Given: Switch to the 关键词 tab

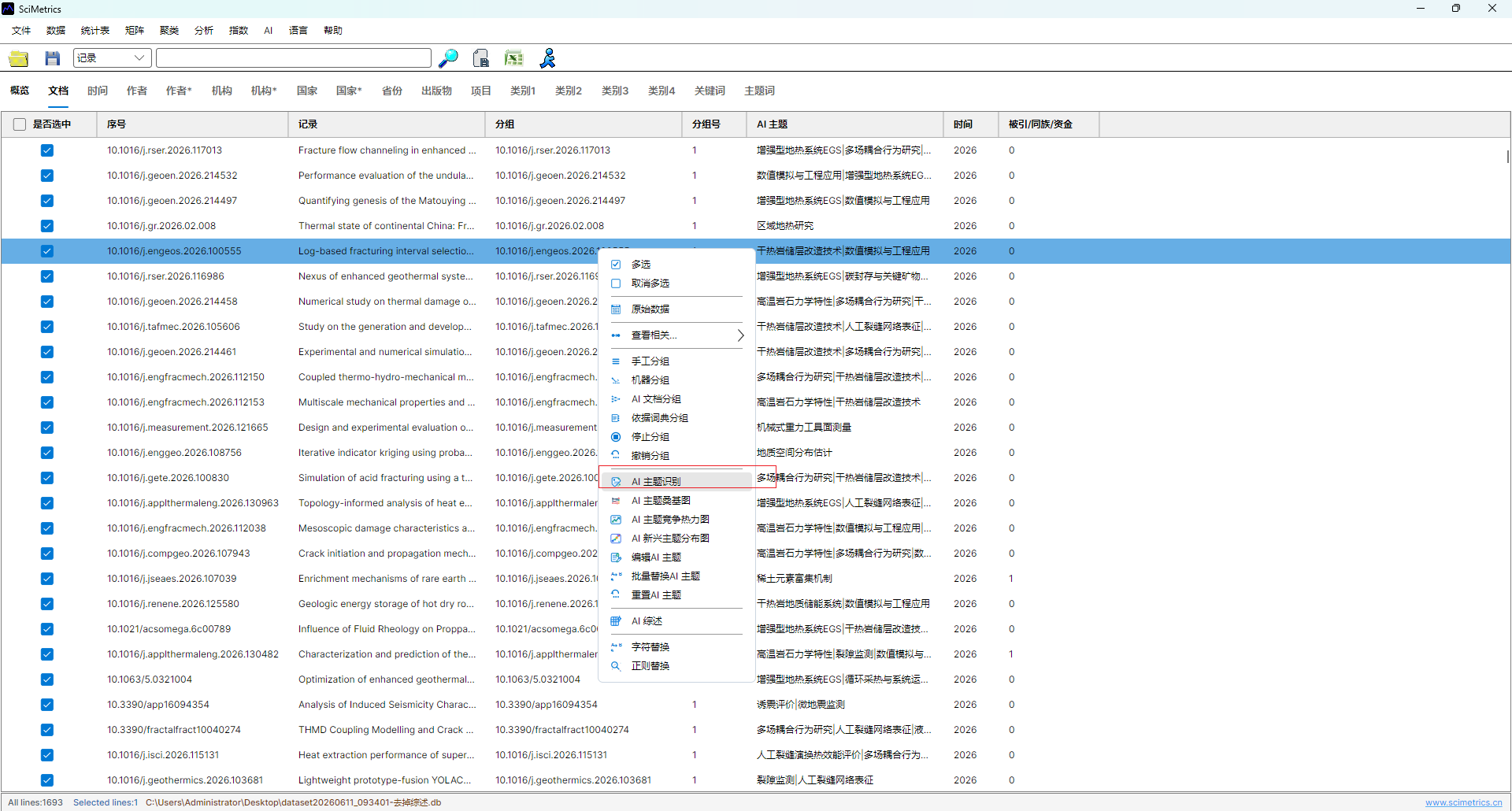Looking at the screenshot, I should [x=710, y=91].
